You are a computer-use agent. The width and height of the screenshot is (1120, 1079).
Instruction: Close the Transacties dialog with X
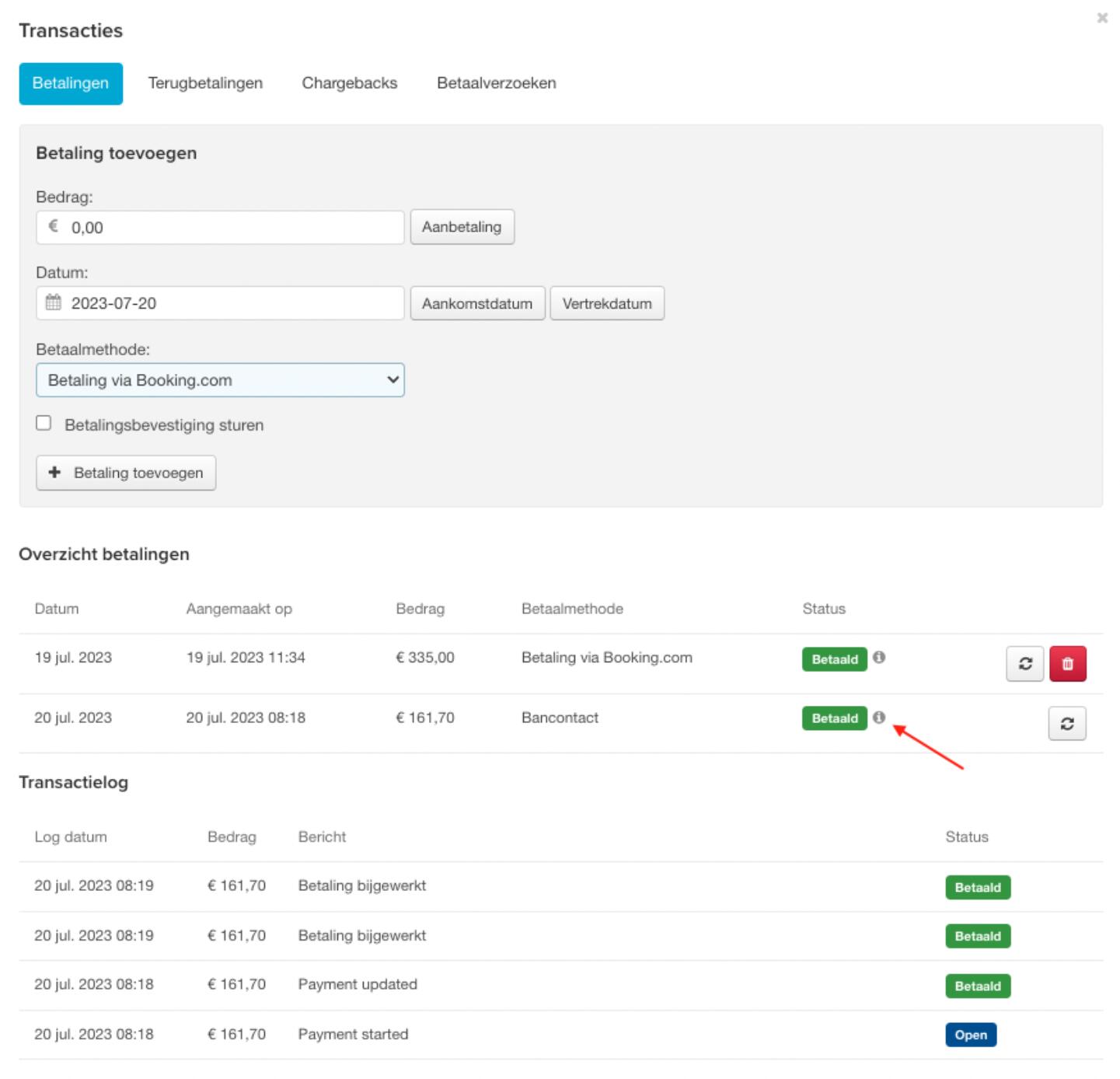(x=1101, y=18)
